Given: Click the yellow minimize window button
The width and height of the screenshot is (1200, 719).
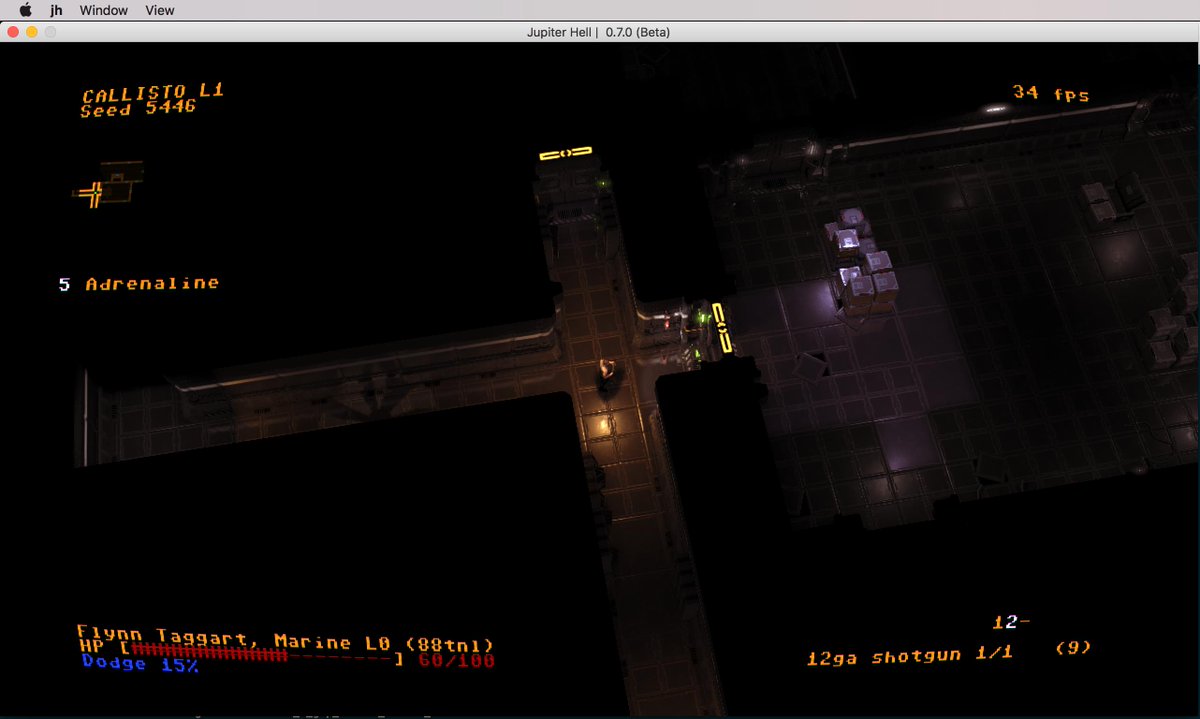Looking at the screenshot, I should (x=31, y=32).
